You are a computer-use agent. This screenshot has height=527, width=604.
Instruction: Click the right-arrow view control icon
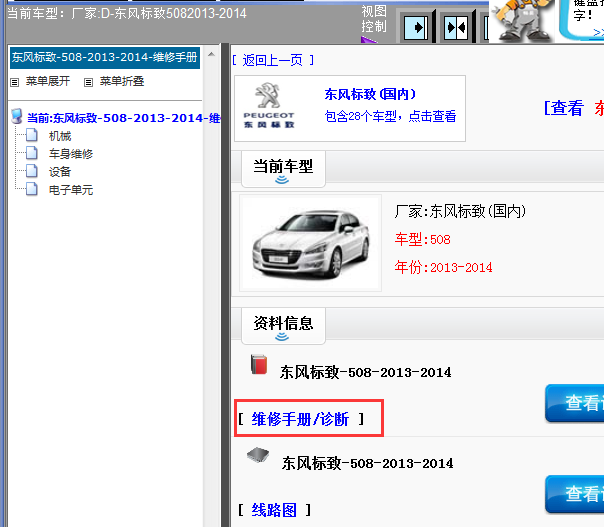416,27
